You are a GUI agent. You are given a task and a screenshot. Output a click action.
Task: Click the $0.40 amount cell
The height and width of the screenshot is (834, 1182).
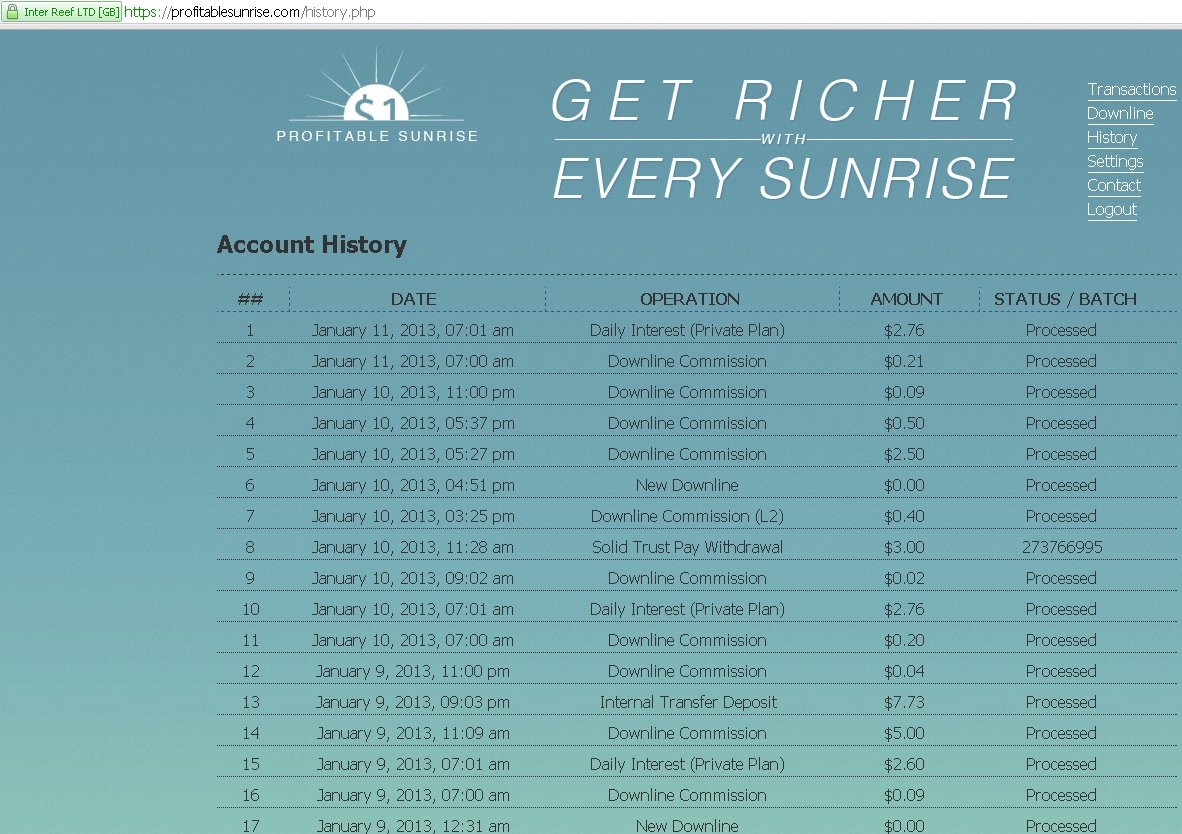point(904,517)
